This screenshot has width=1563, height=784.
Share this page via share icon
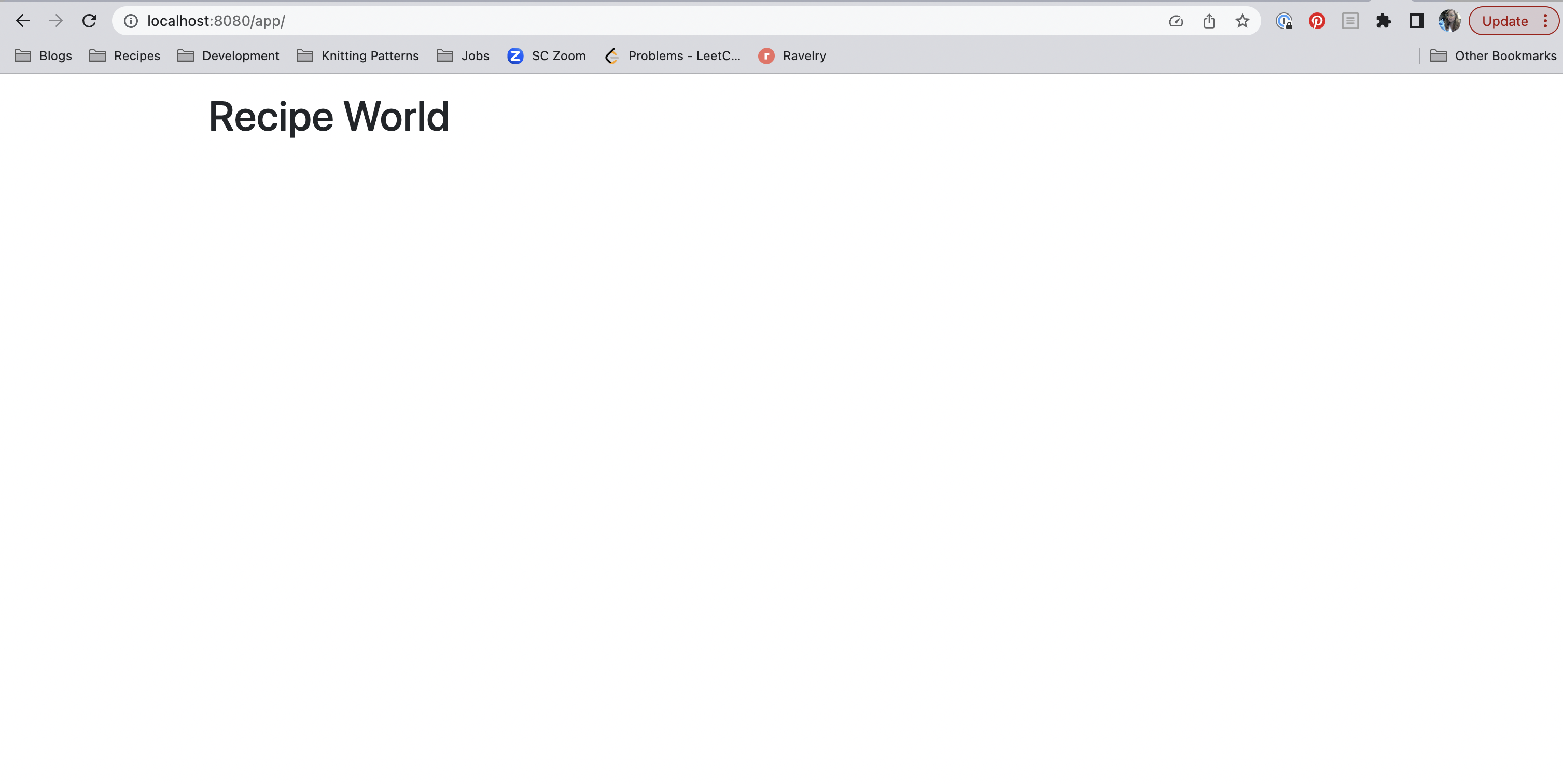point(1209,21)
